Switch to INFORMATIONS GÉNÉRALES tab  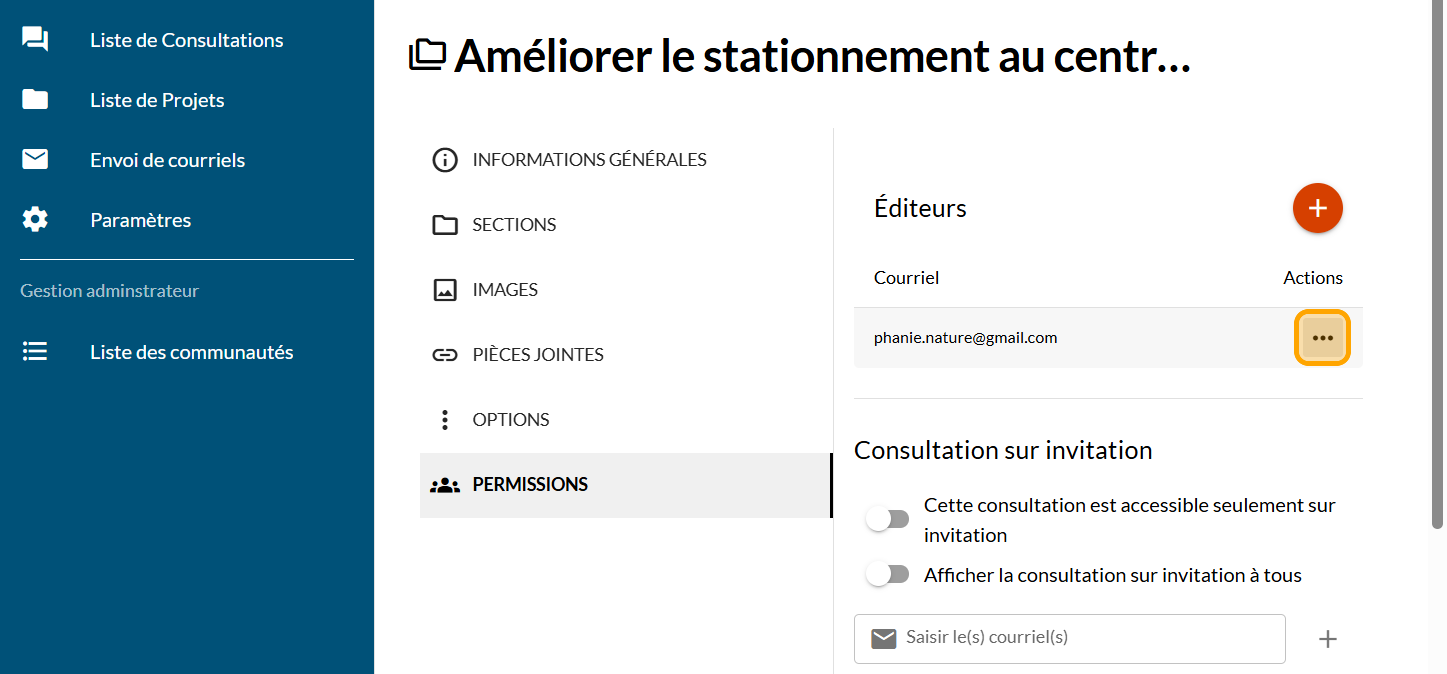point(588,160)
